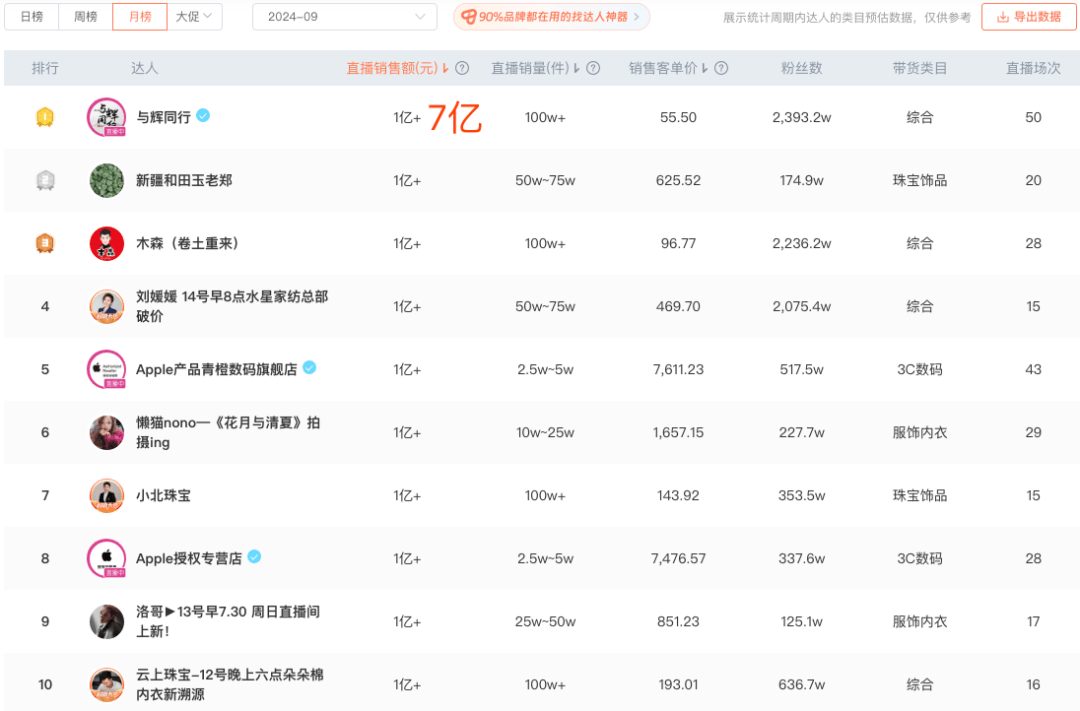The width and height of the screenshot is (1080, 711).
Task: Open 与辉同行 avatar
Action: [x=107, y=117]
